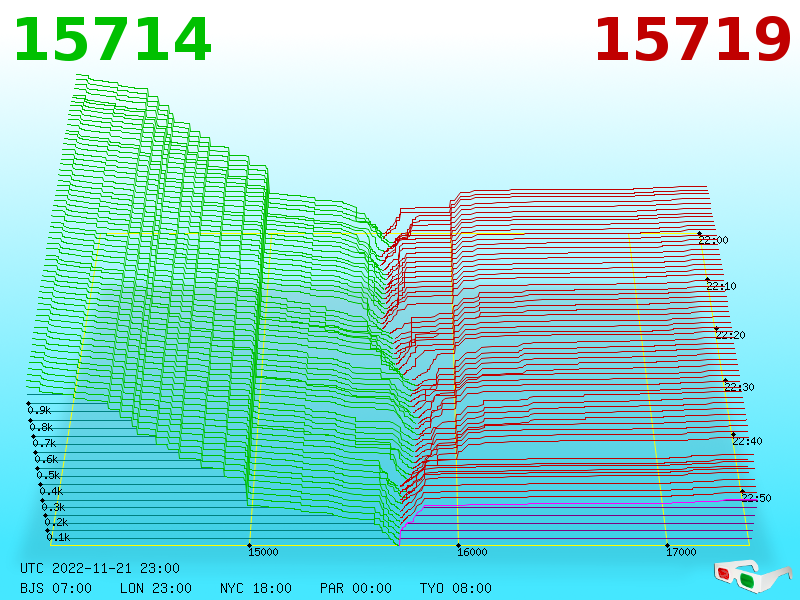This screenshot has width=800, height=600.
Task: Click the 0.2k volume axis label
Action: pyautogui.click(x=56, y=522)
